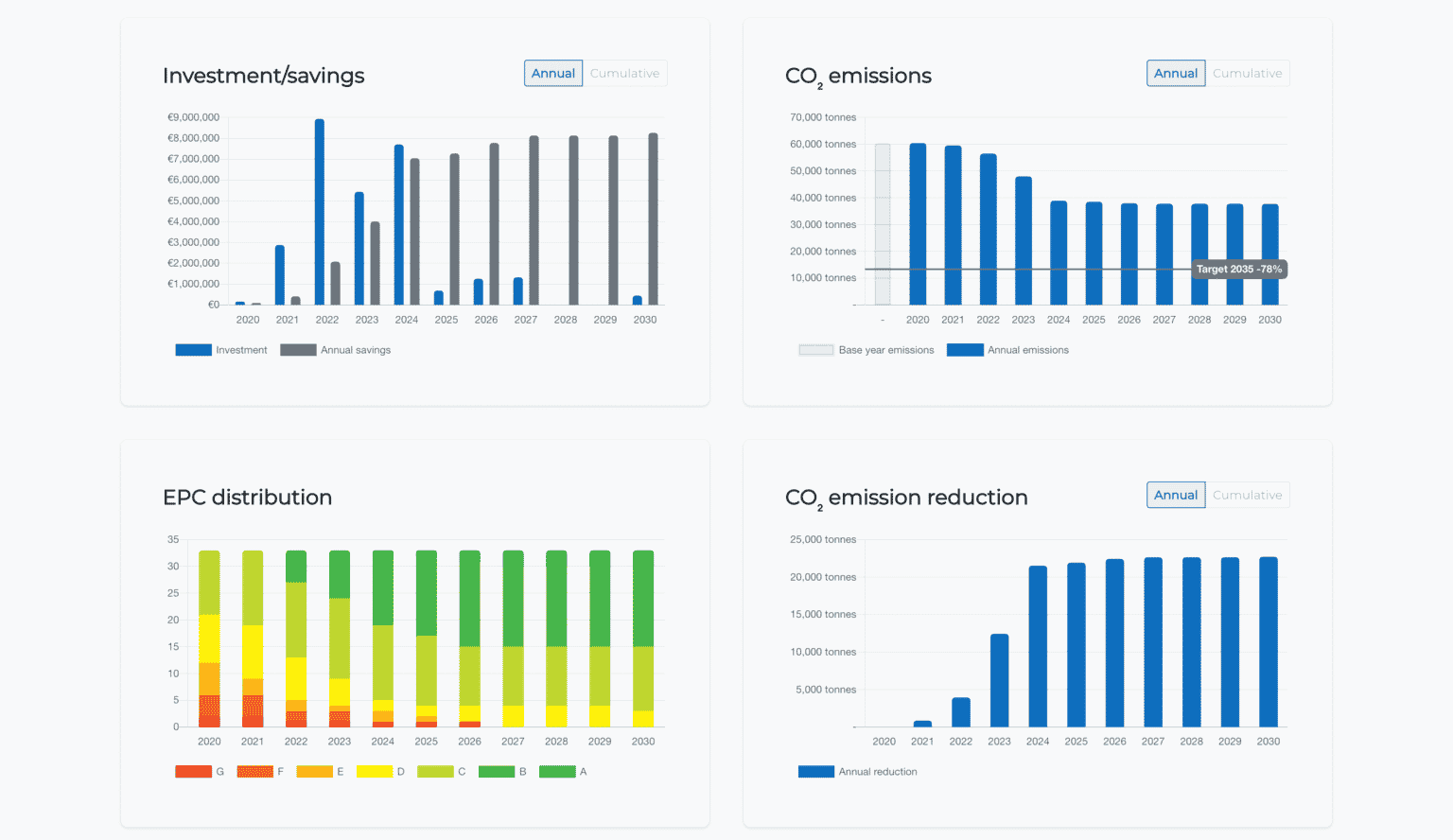The height and width of the screenshot is (840, 1453).
Task: Switch CO2 emissions chart to Cumulative
Action: 1247,73
